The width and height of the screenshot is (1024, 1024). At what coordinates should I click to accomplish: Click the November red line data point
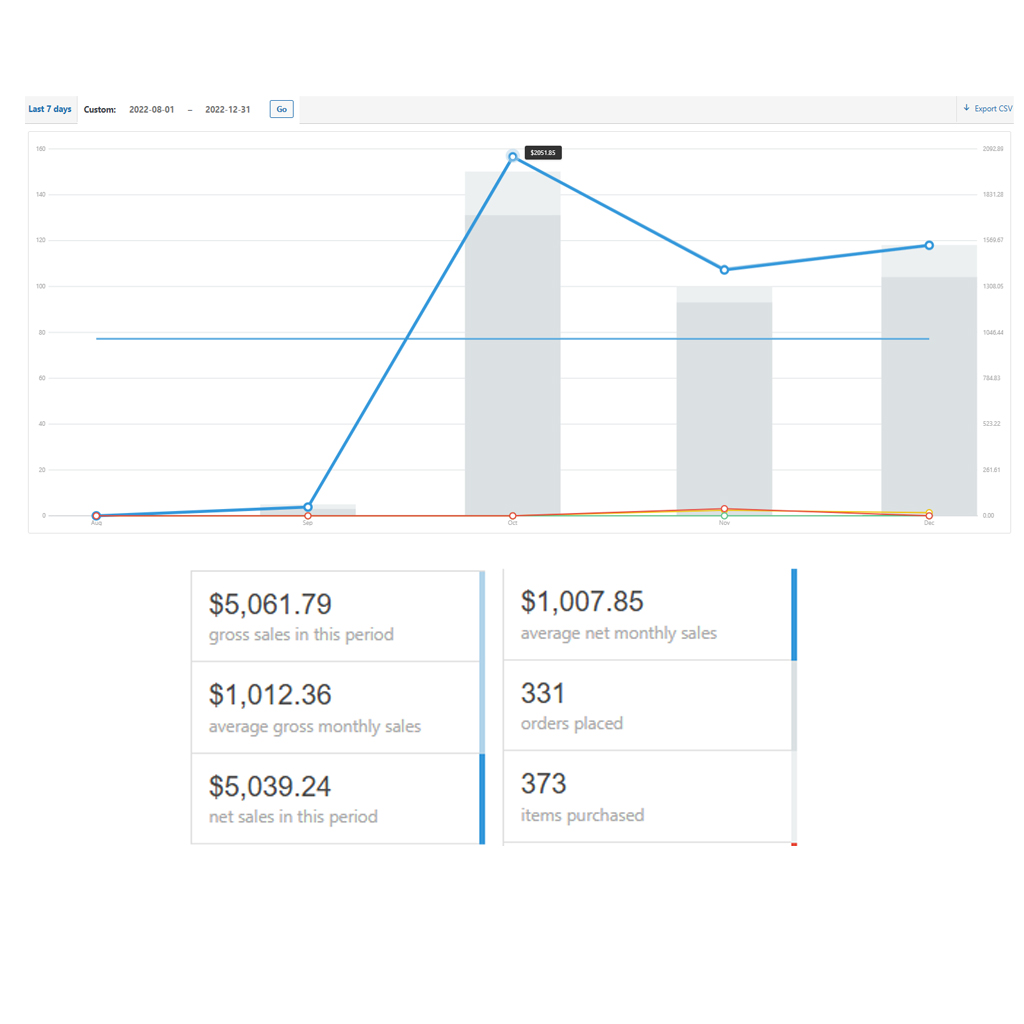(x=725, y=509)
